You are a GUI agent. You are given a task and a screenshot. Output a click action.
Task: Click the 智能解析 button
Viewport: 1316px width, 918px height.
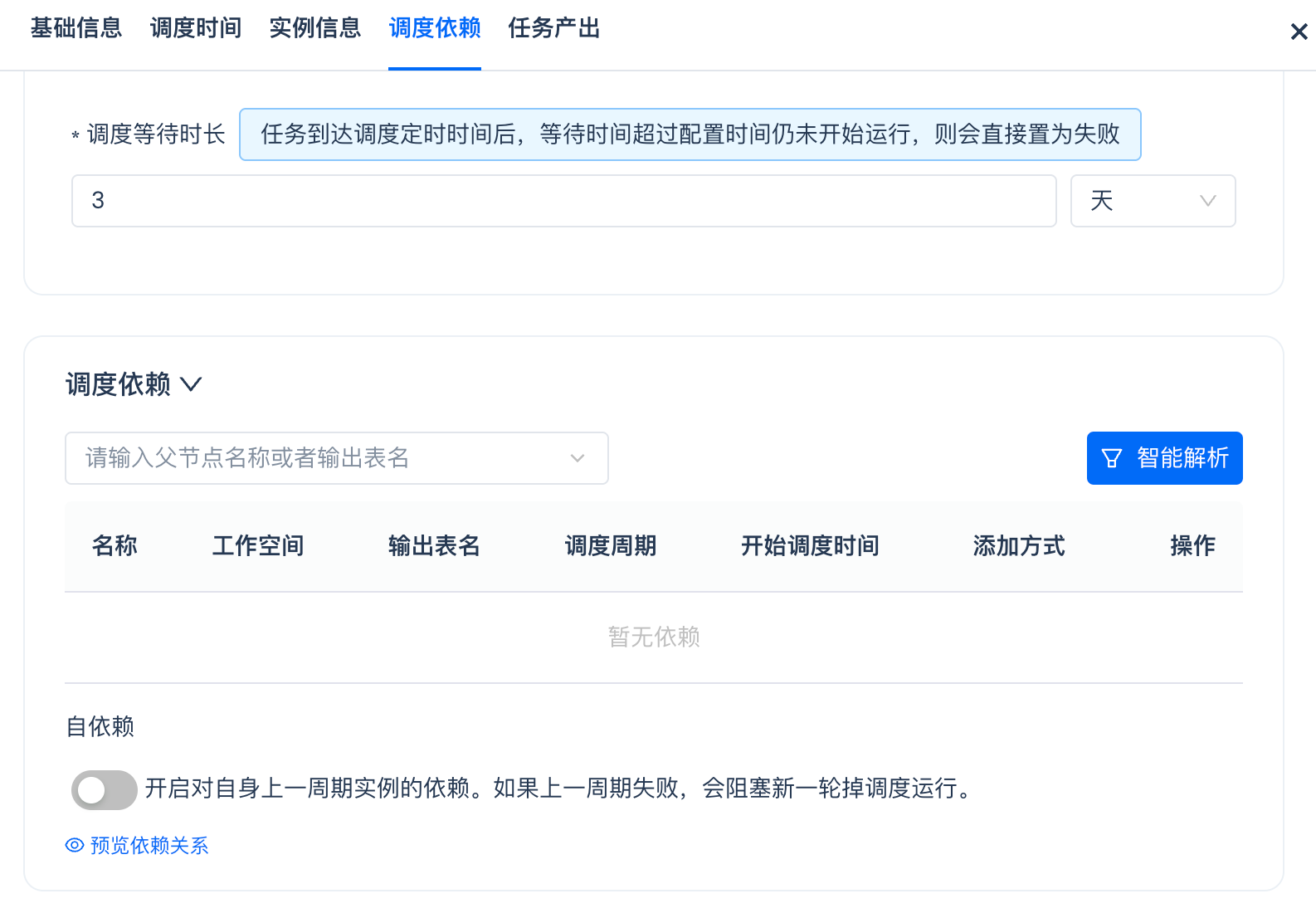point(1164,458)
